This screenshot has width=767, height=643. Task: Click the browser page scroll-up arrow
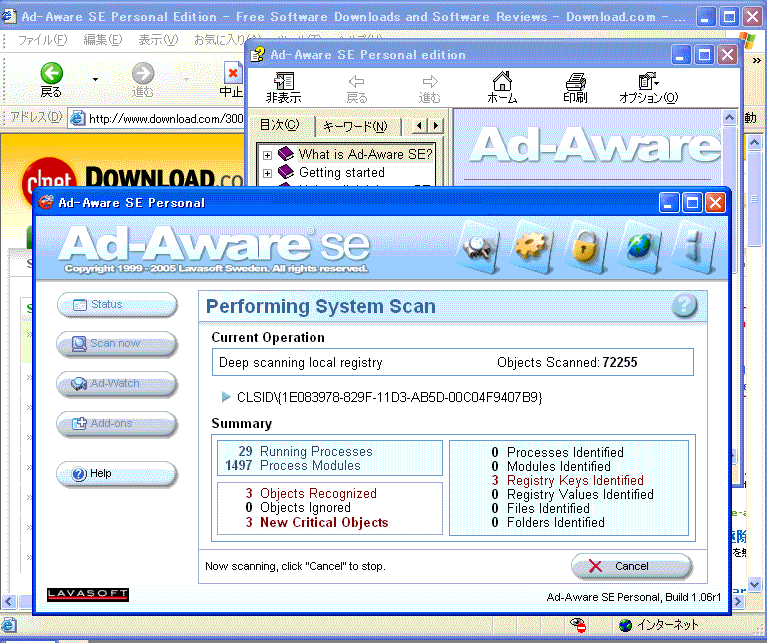(x=754, y=142)
